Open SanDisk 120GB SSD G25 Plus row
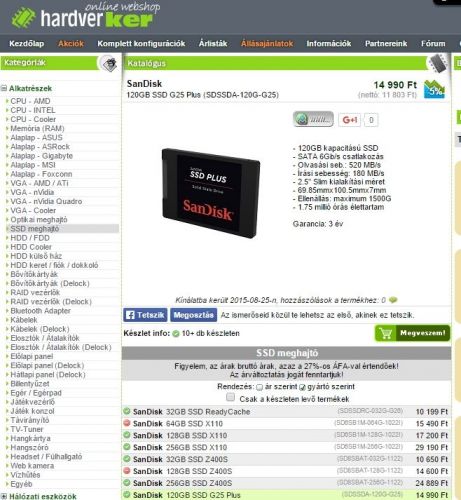Screen dimensions: 461x500 [x=287, y=495]
